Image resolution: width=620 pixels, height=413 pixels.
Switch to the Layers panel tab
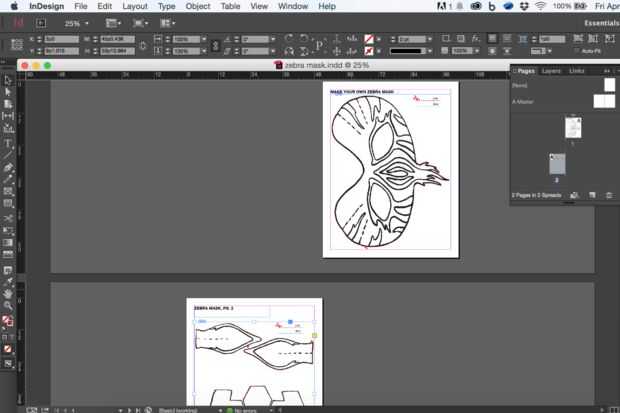coord(551,71)
